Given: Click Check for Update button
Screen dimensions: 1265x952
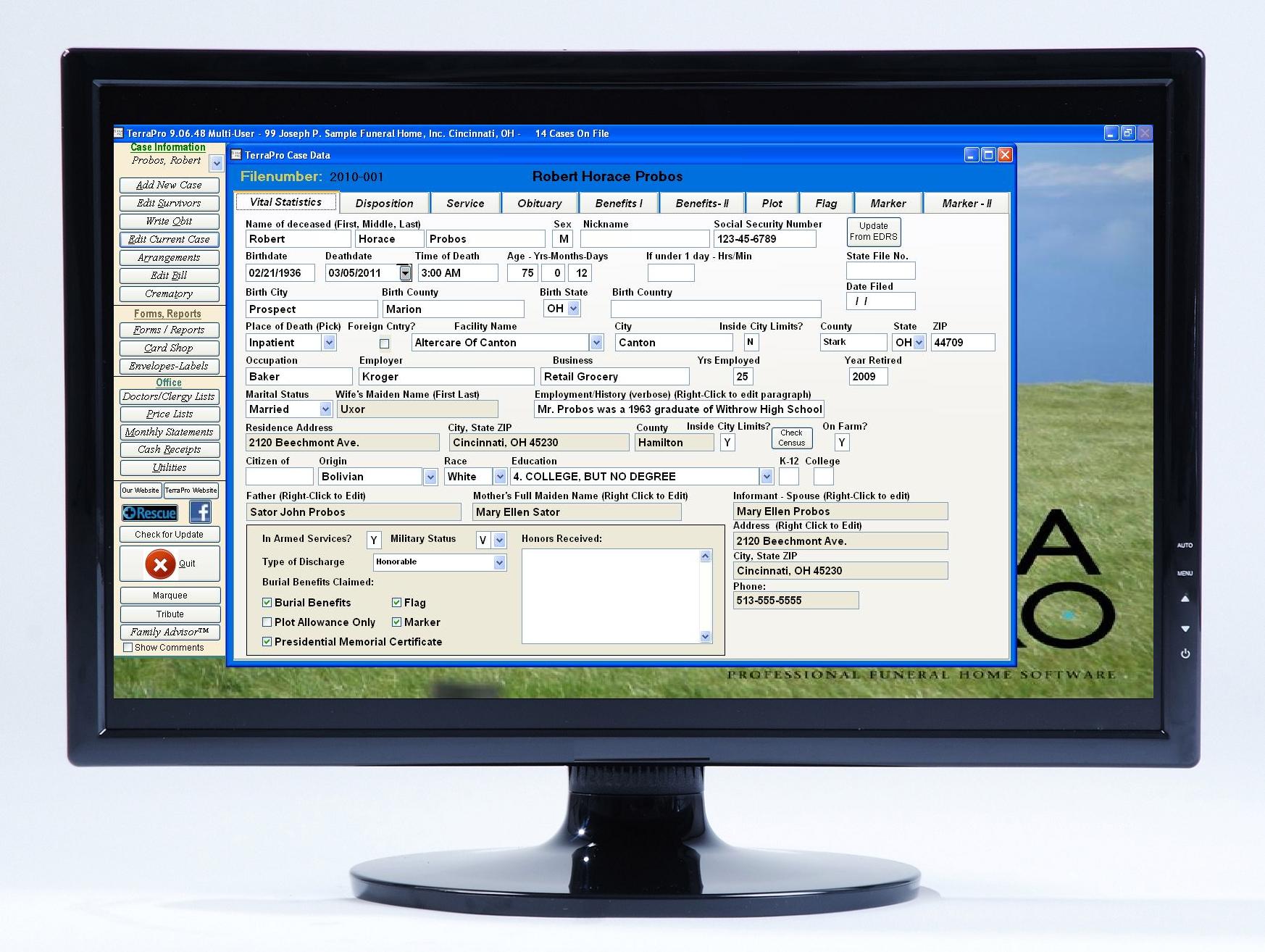Looking at the screenshot, I should click(x=170, y=535).
